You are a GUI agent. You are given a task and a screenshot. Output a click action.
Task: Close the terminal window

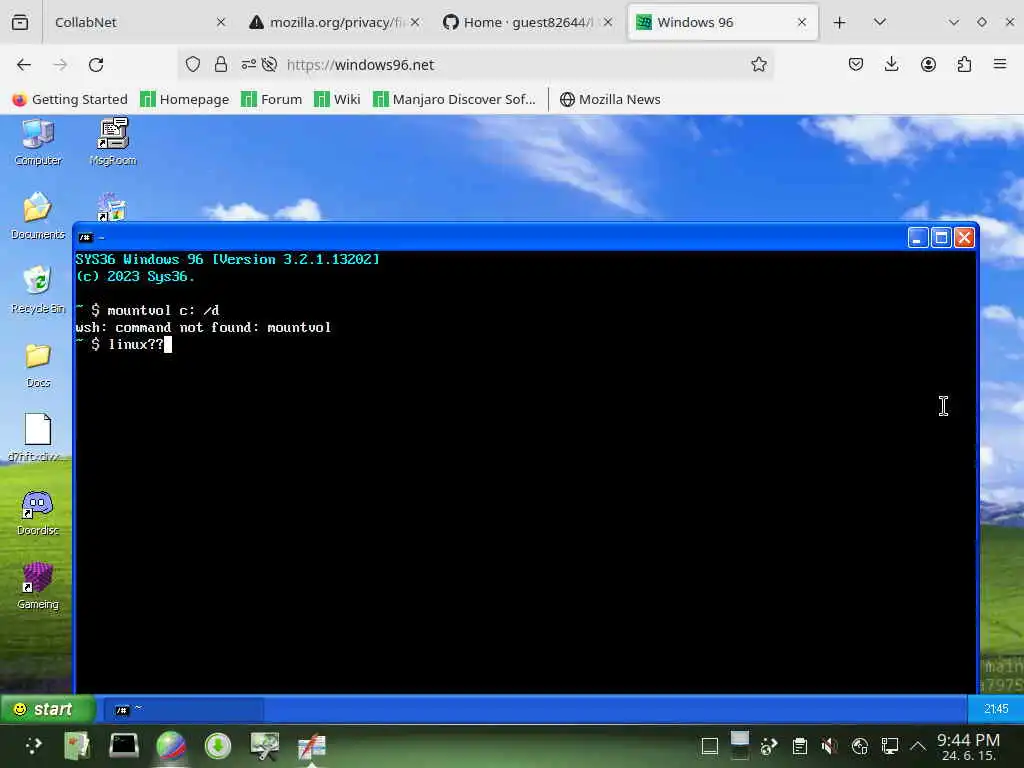[x=964, y=238]
